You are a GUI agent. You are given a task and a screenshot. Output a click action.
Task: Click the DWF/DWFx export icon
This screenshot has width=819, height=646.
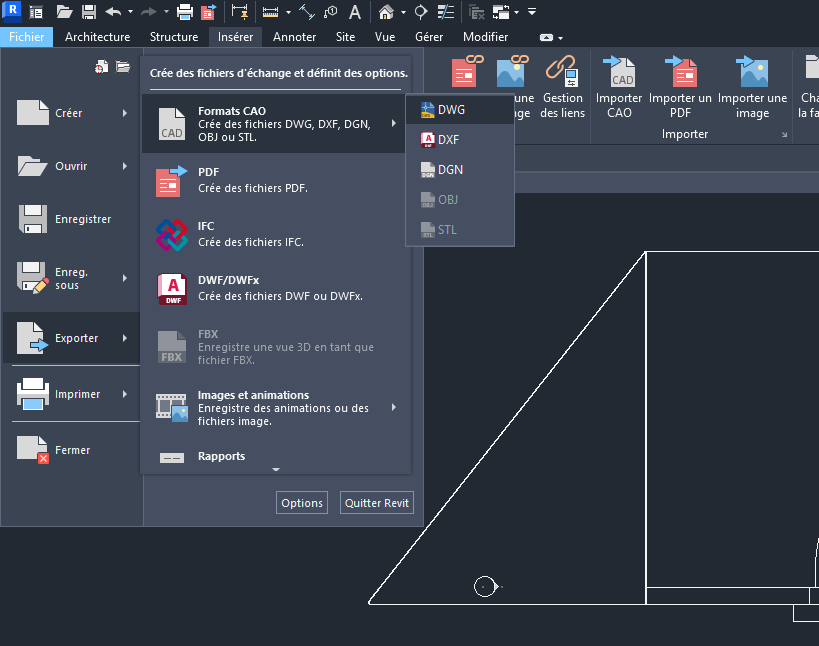[x=172, y=289]
